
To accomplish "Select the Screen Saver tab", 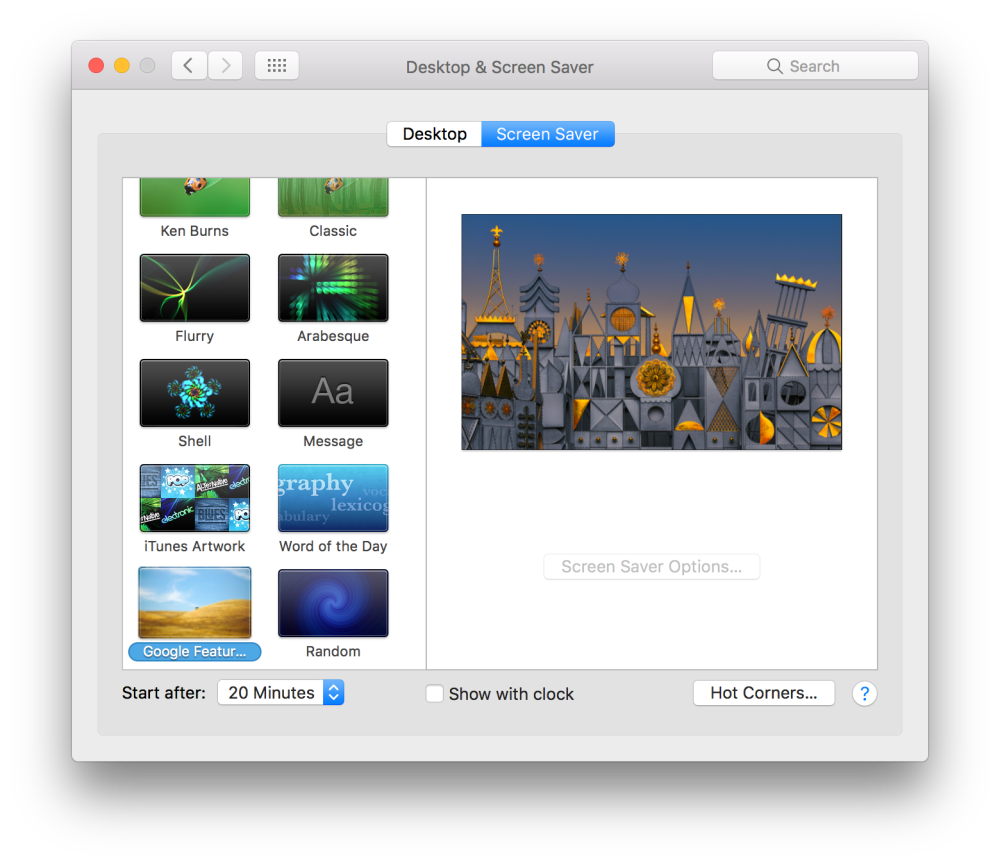I will pyautogui.click(x=547, y=134).
